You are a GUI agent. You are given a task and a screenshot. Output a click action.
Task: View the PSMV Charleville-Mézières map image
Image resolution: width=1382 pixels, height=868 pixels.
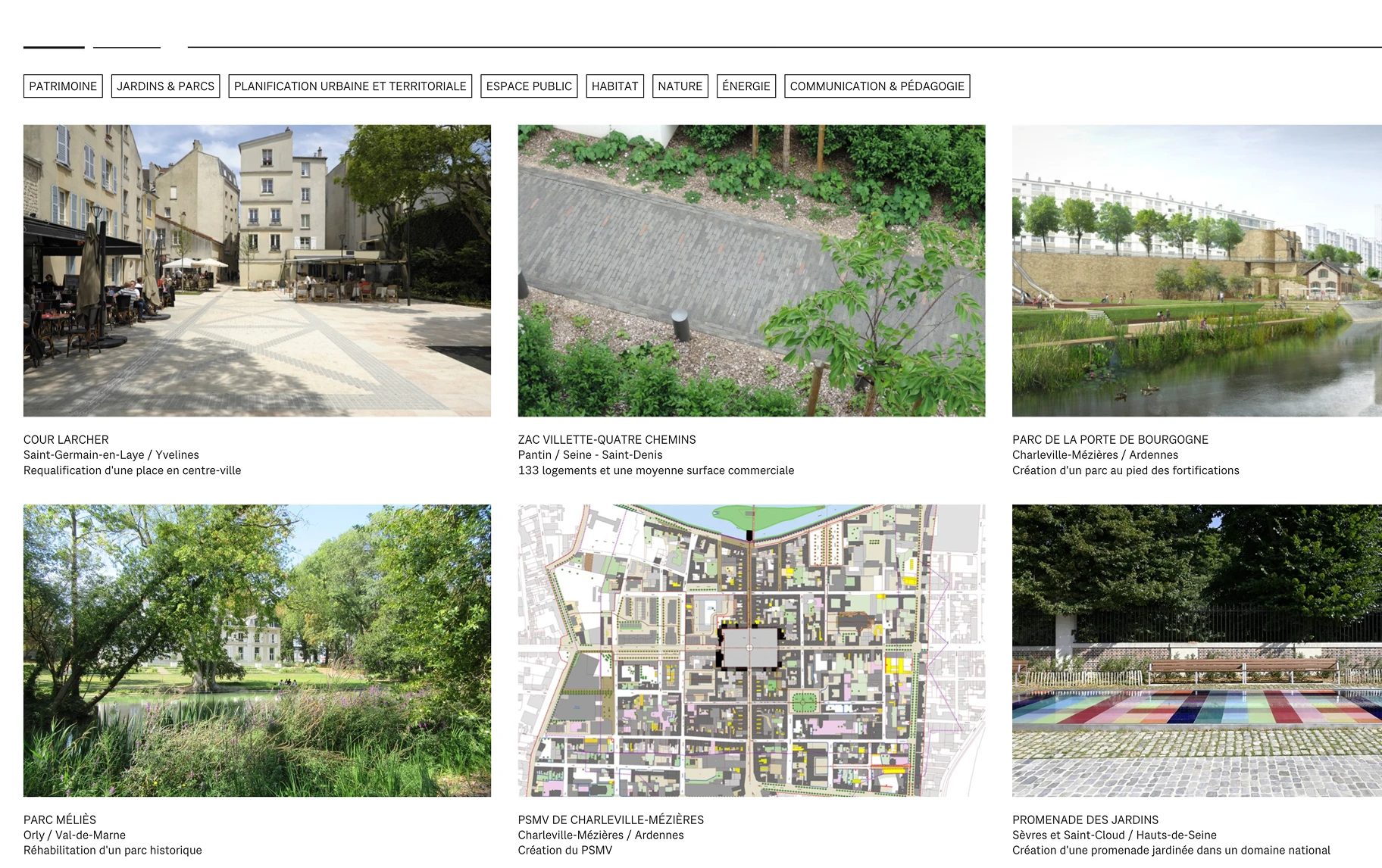pos(752,651)
